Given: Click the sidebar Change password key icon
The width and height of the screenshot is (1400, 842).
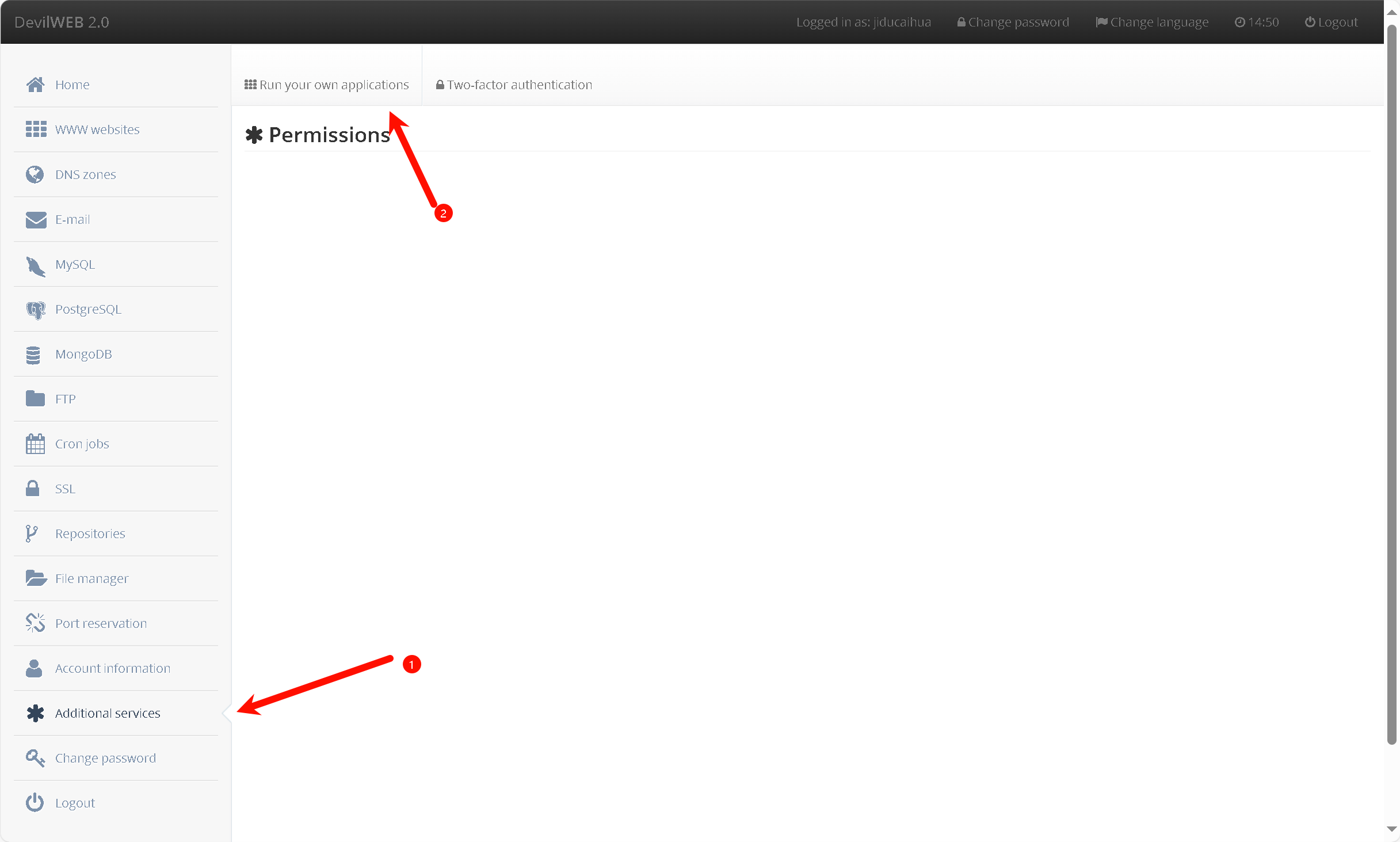Looking at the screenshot, I should click(35, 758).
